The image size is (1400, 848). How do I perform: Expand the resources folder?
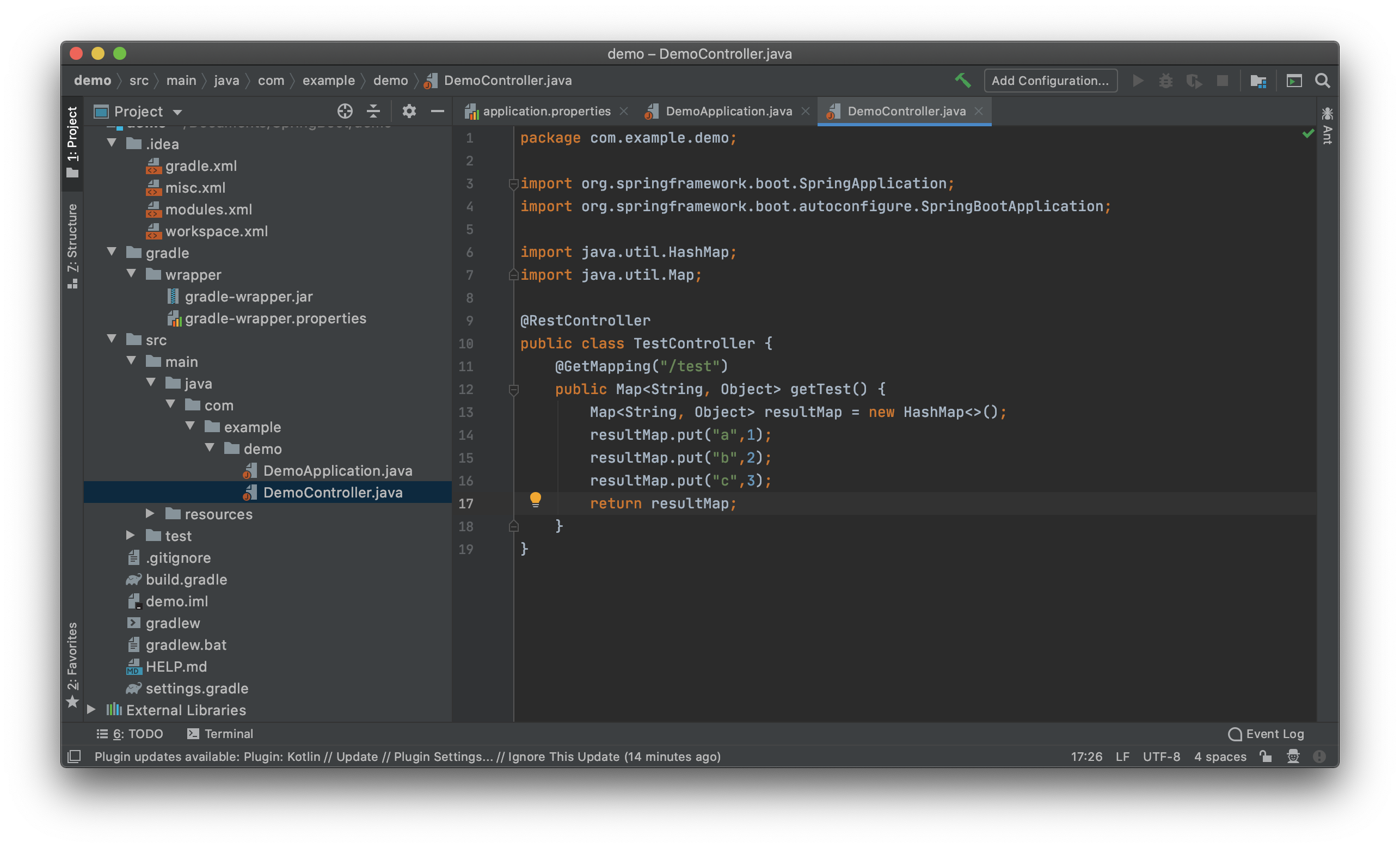150,513
